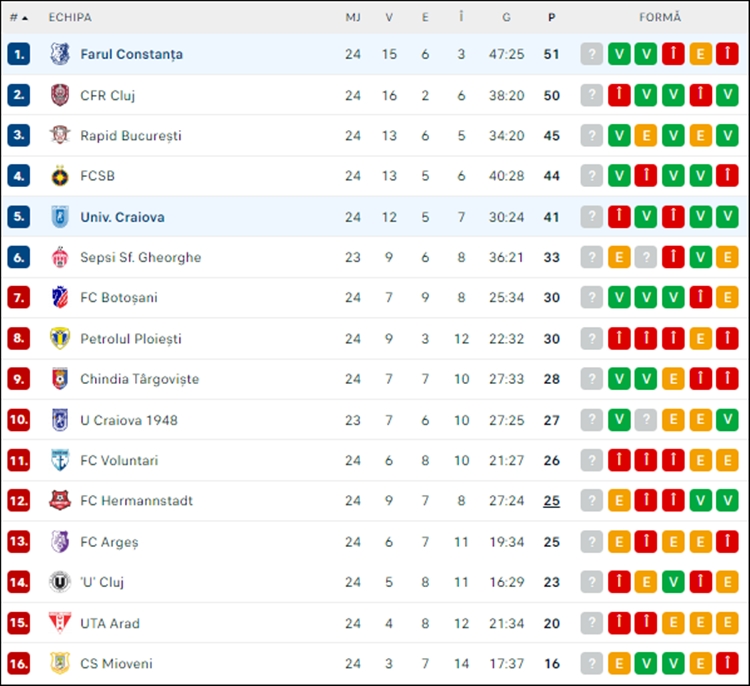Click the UTA Arad crest

pos(60,623)
